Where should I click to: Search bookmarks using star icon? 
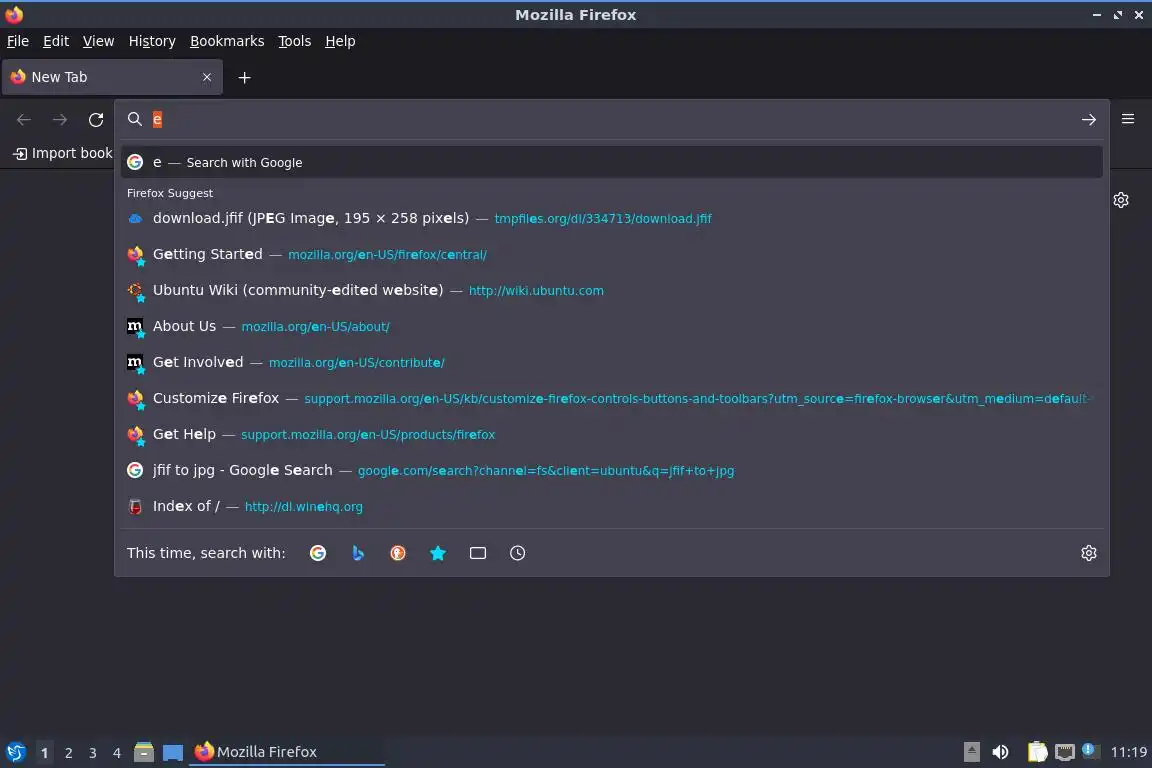point(438,553)
